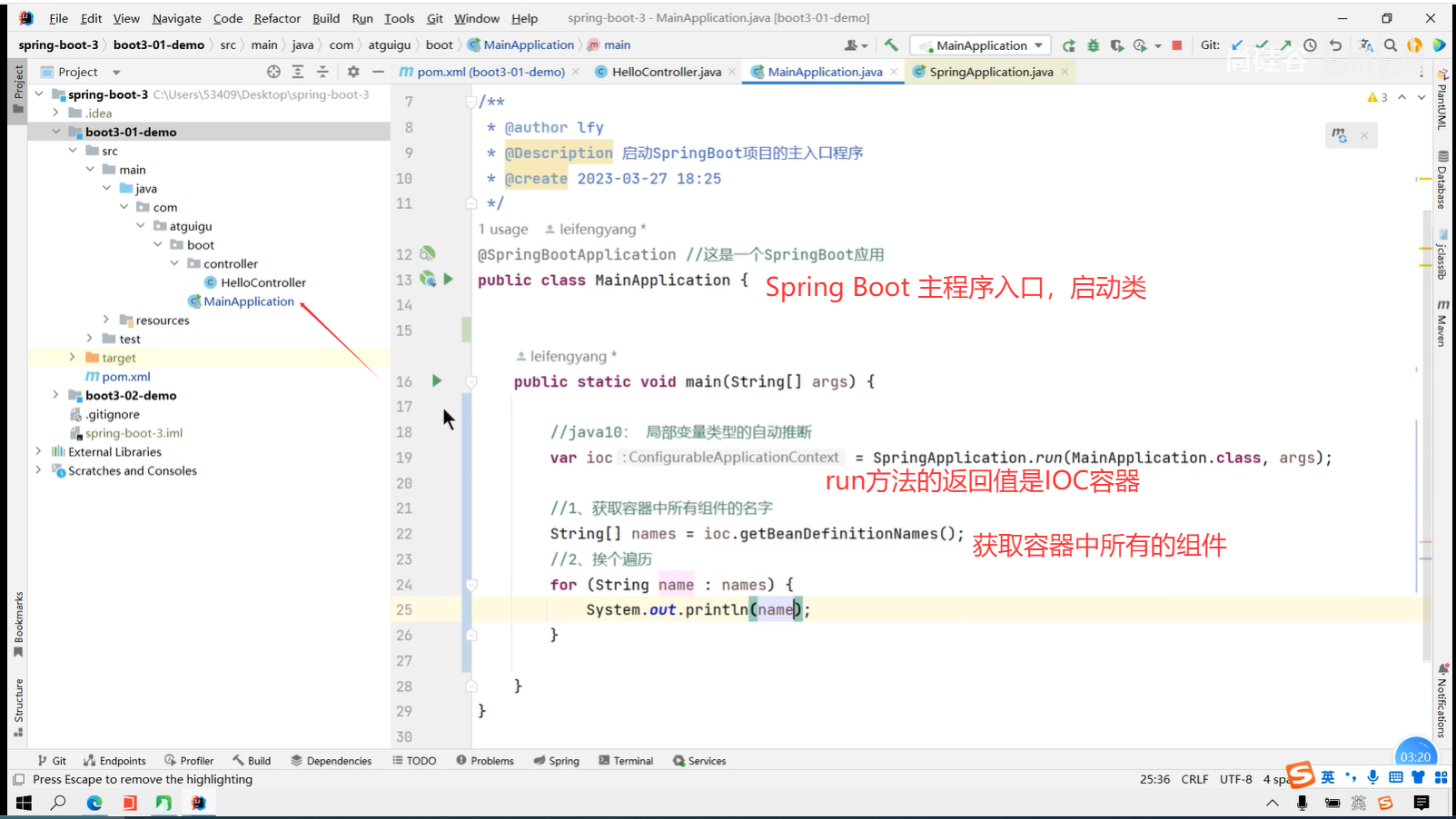1456x819 pixels.
Task: Run with Coverage shield icon
Action: [x=1117, y=45]
